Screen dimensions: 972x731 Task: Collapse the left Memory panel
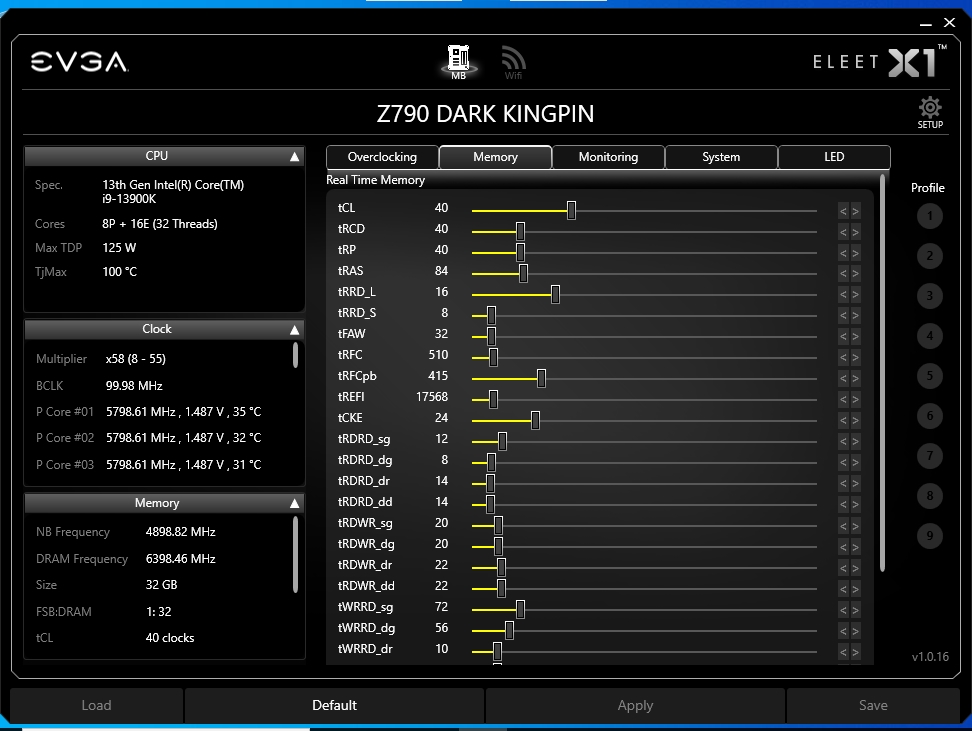click(x=294, y=503)
